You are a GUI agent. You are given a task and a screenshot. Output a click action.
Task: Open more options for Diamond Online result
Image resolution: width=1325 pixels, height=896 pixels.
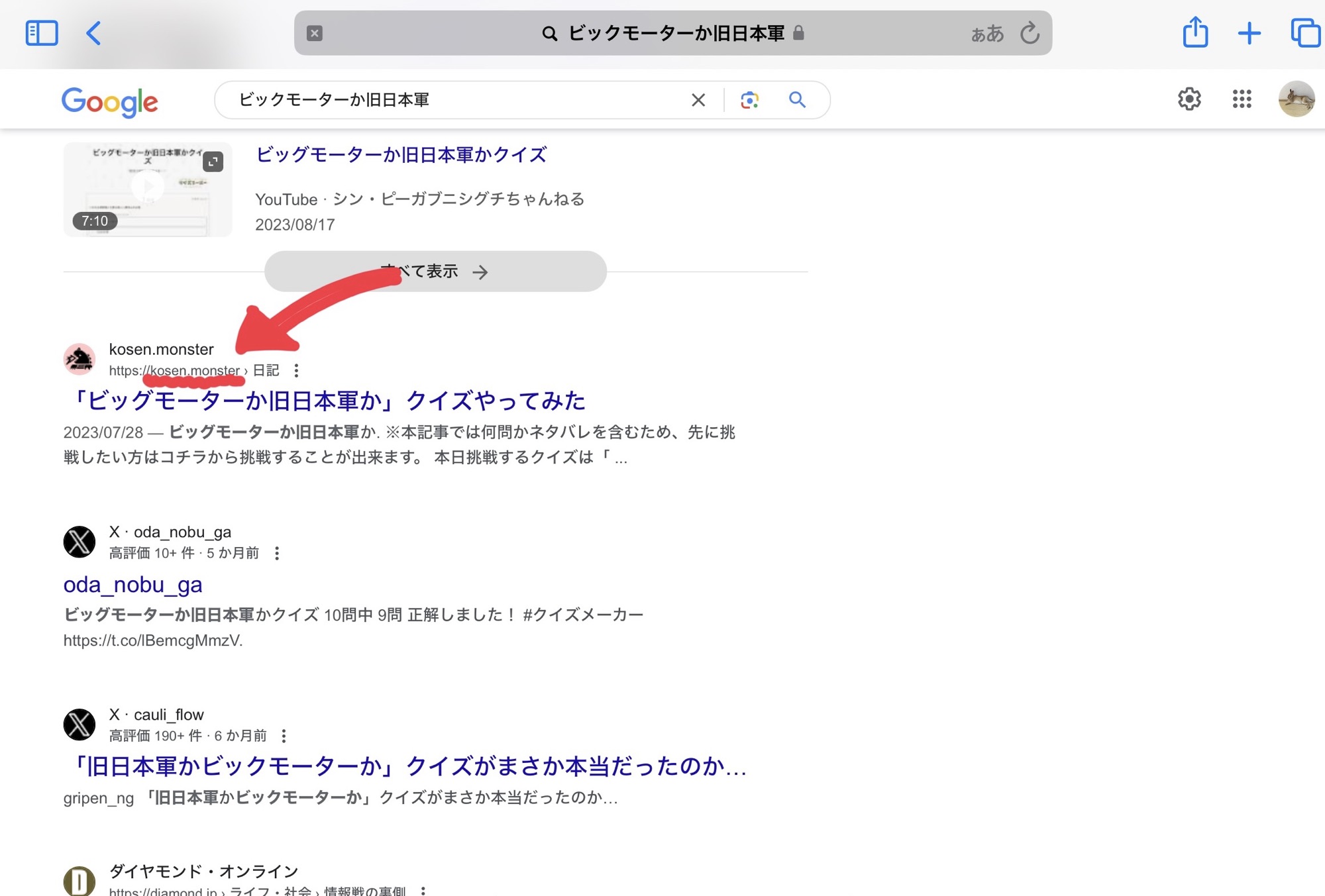(x=423, y=891)
